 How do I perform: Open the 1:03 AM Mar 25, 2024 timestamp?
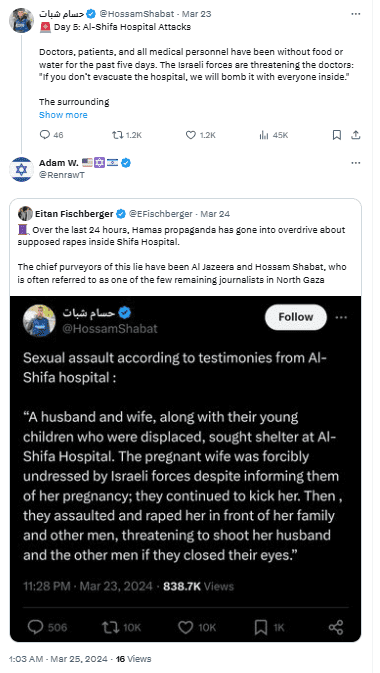coord(60,658)
